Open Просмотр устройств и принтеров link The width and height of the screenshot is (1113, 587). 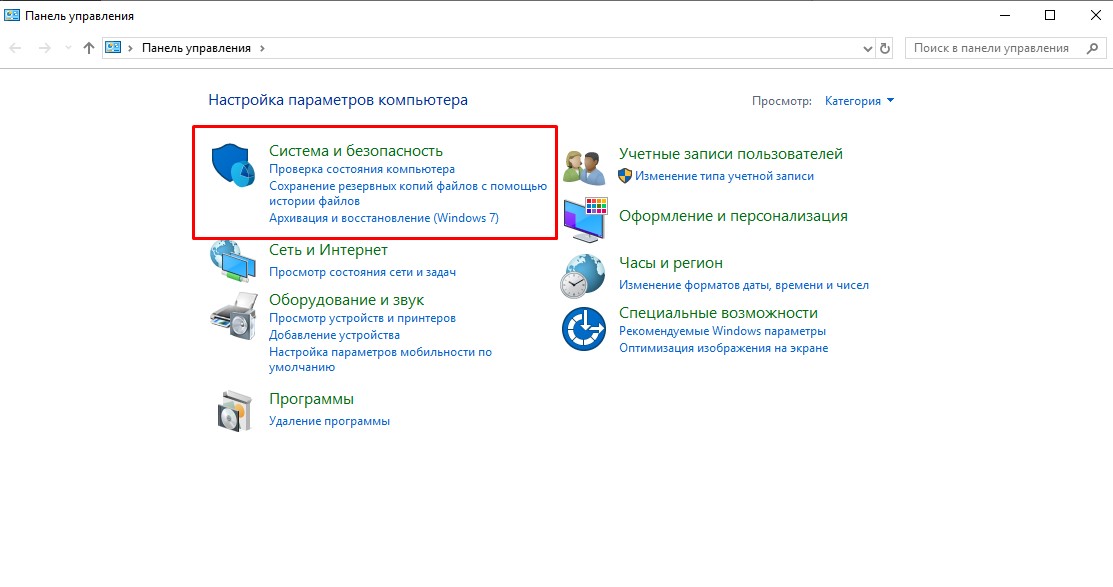[362, 318]
